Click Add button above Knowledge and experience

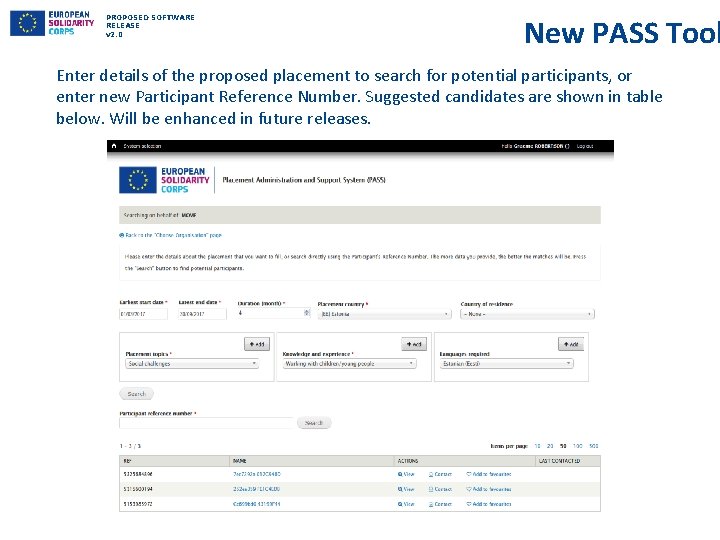414,344
